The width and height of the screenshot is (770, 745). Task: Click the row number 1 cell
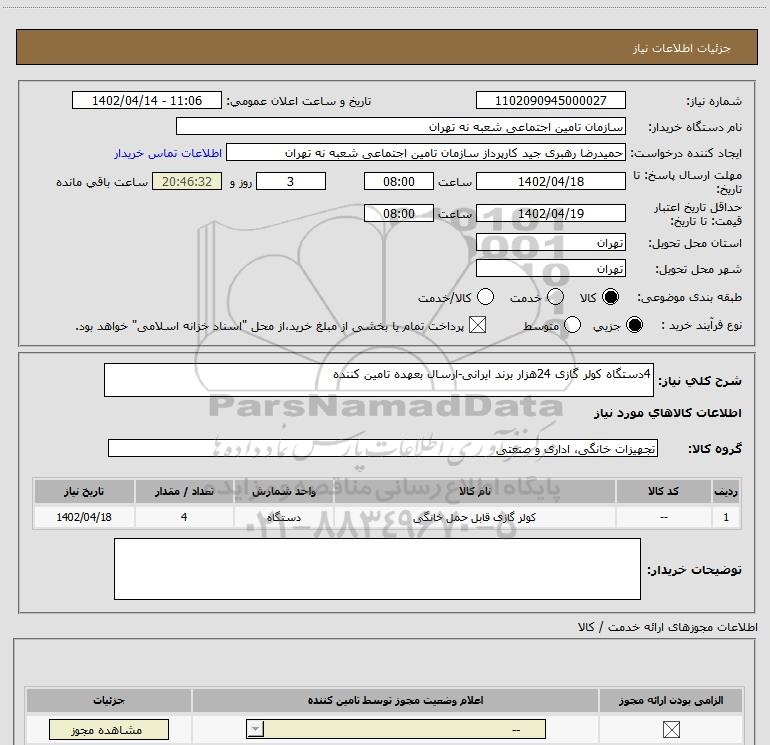coord(726,517)
